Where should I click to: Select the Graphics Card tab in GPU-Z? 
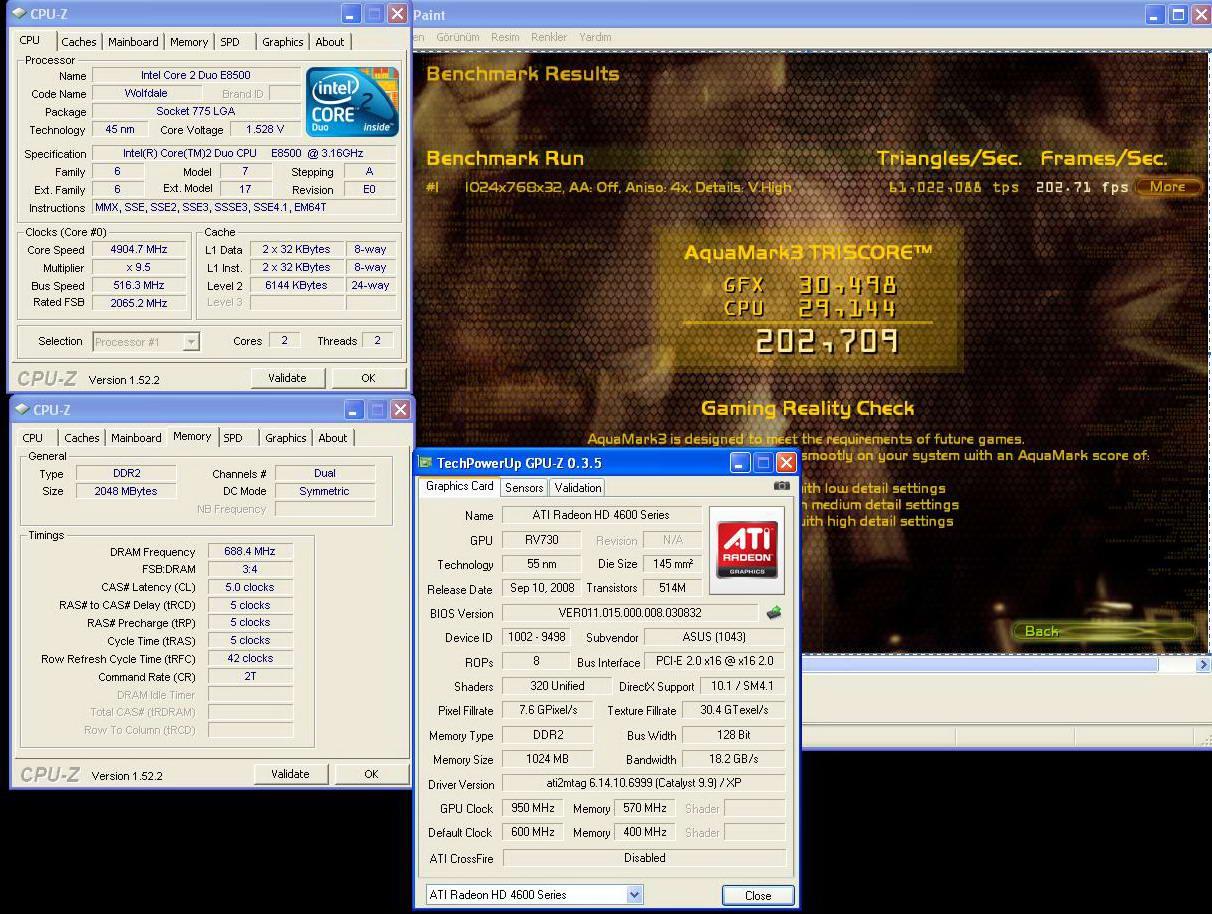(460, 486)
